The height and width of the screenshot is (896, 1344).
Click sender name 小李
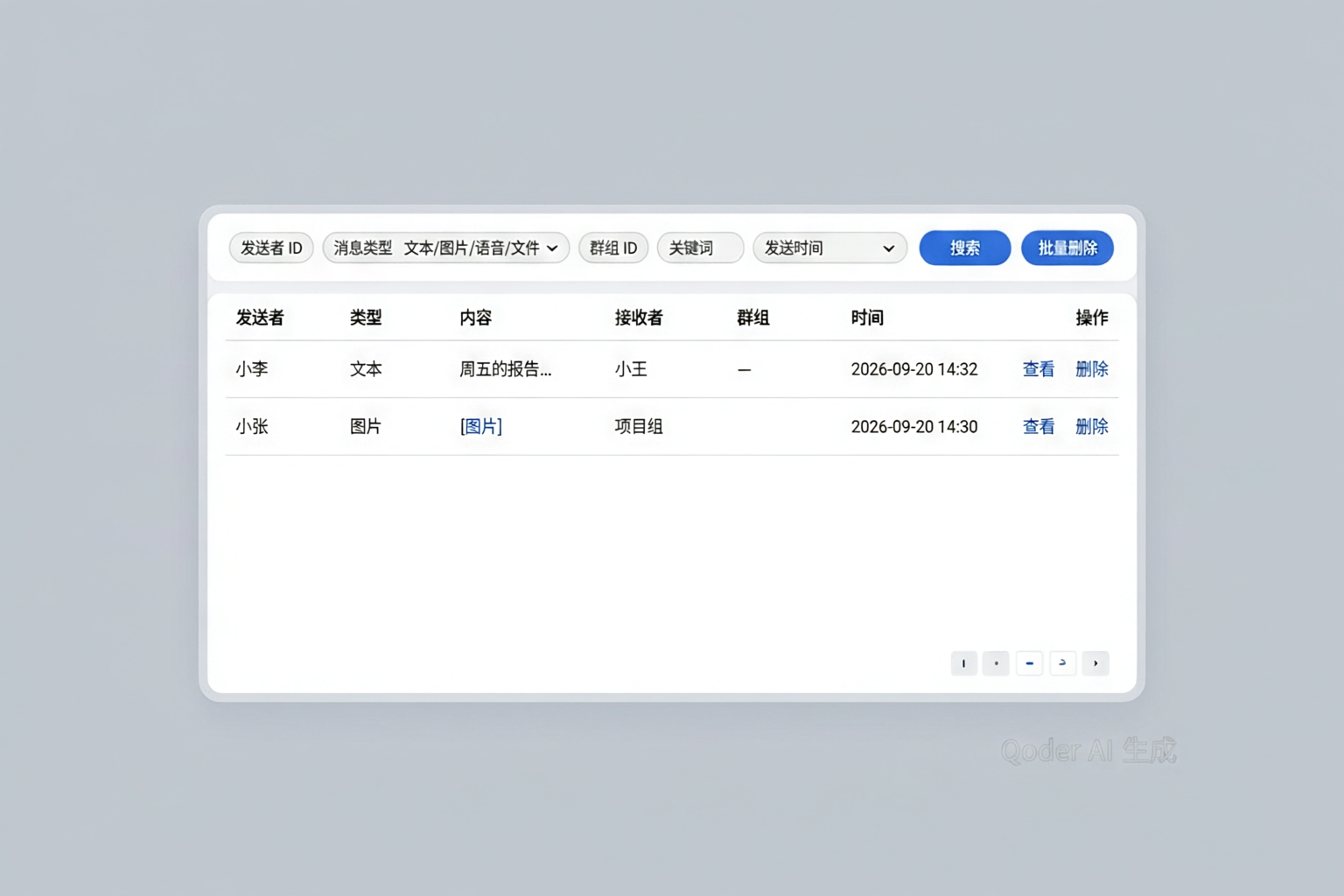[x=252, y=369]
